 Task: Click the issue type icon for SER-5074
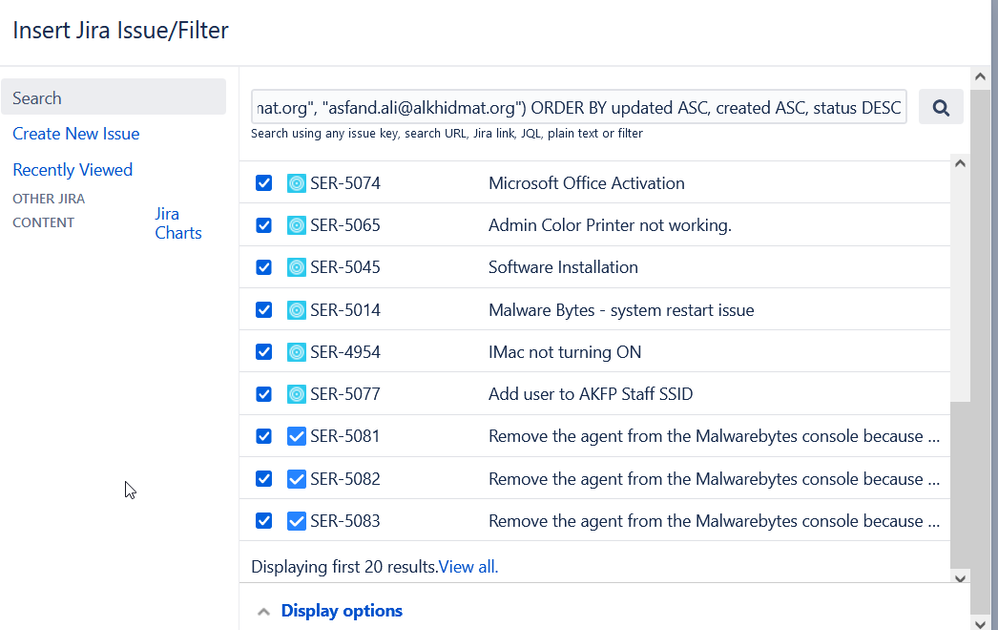point(296,183)
